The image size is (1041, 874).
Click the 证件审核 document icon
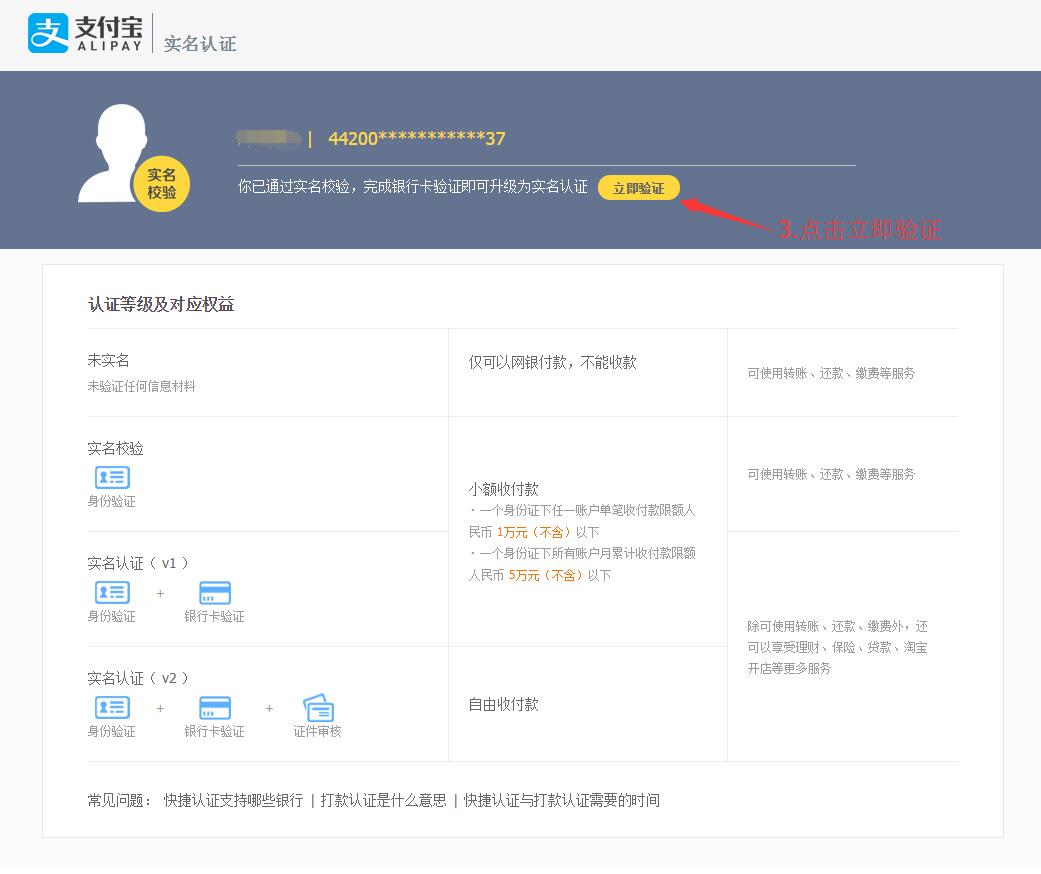[319, 708]
